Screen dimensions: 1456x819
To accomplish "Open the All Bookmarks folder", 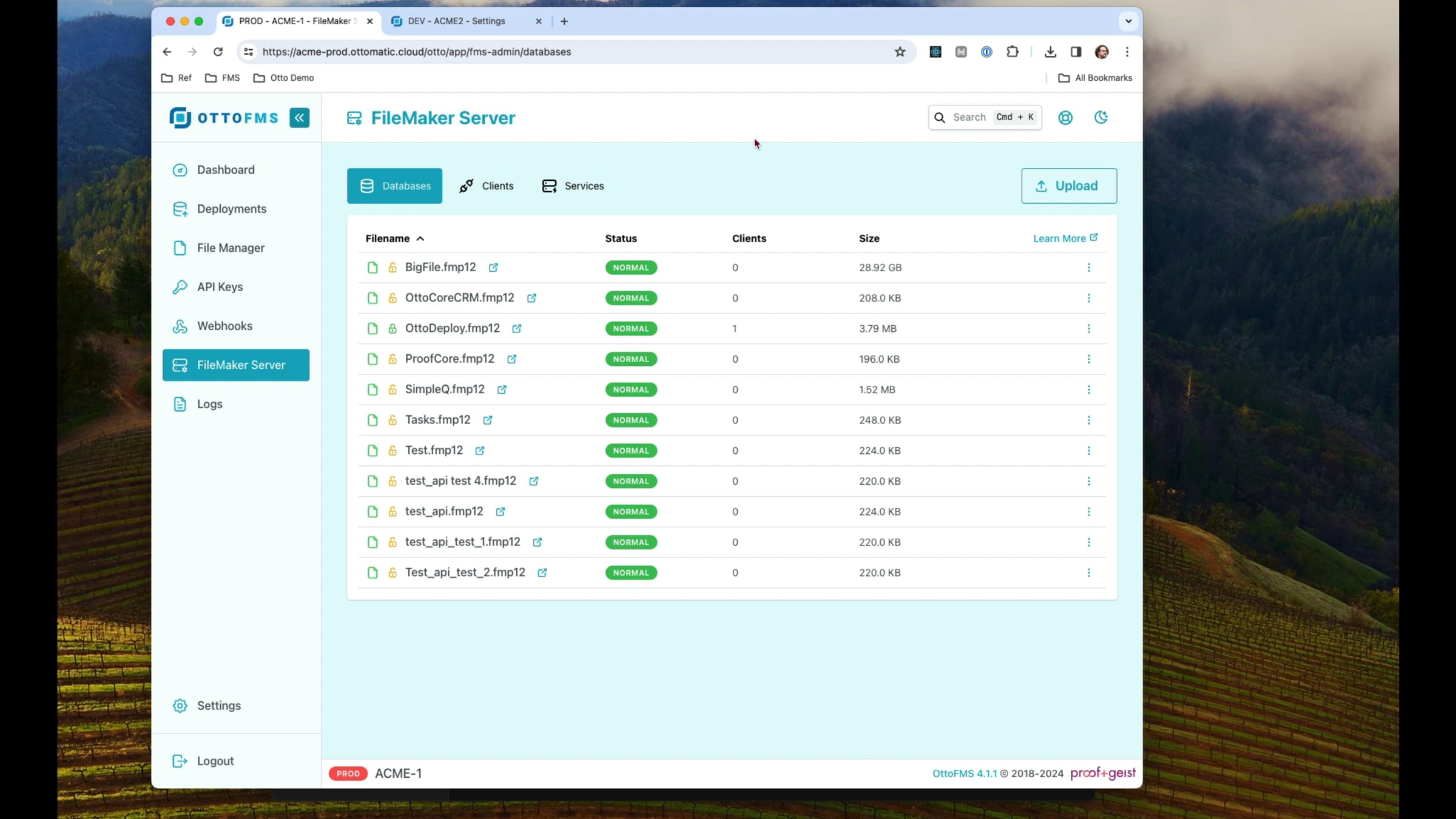I will point(1095,78).
